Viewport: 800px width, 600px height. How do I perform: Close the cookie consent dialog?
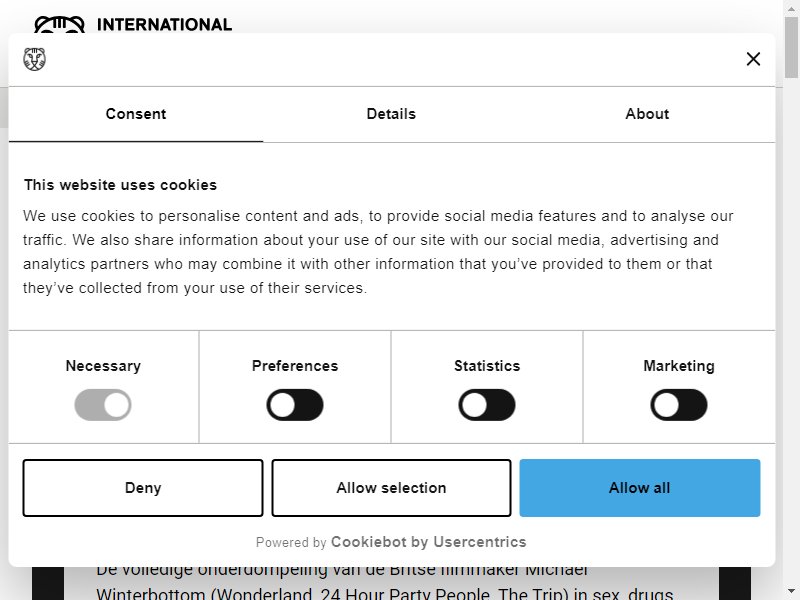(x=753, y=59)
